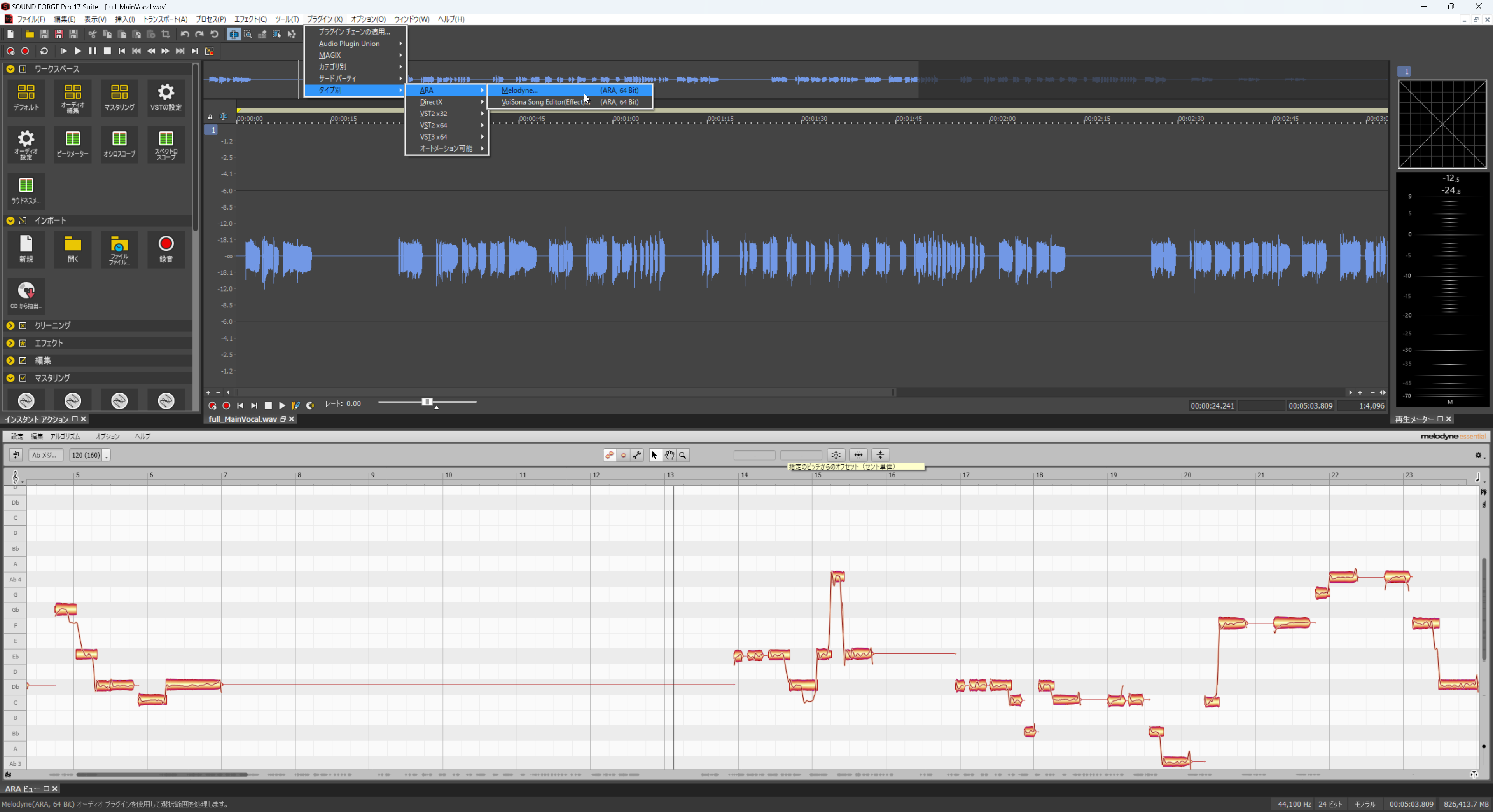Play in the waveform window transport
The width and height of the screenshot is (1493, 812).
point(282,406)
